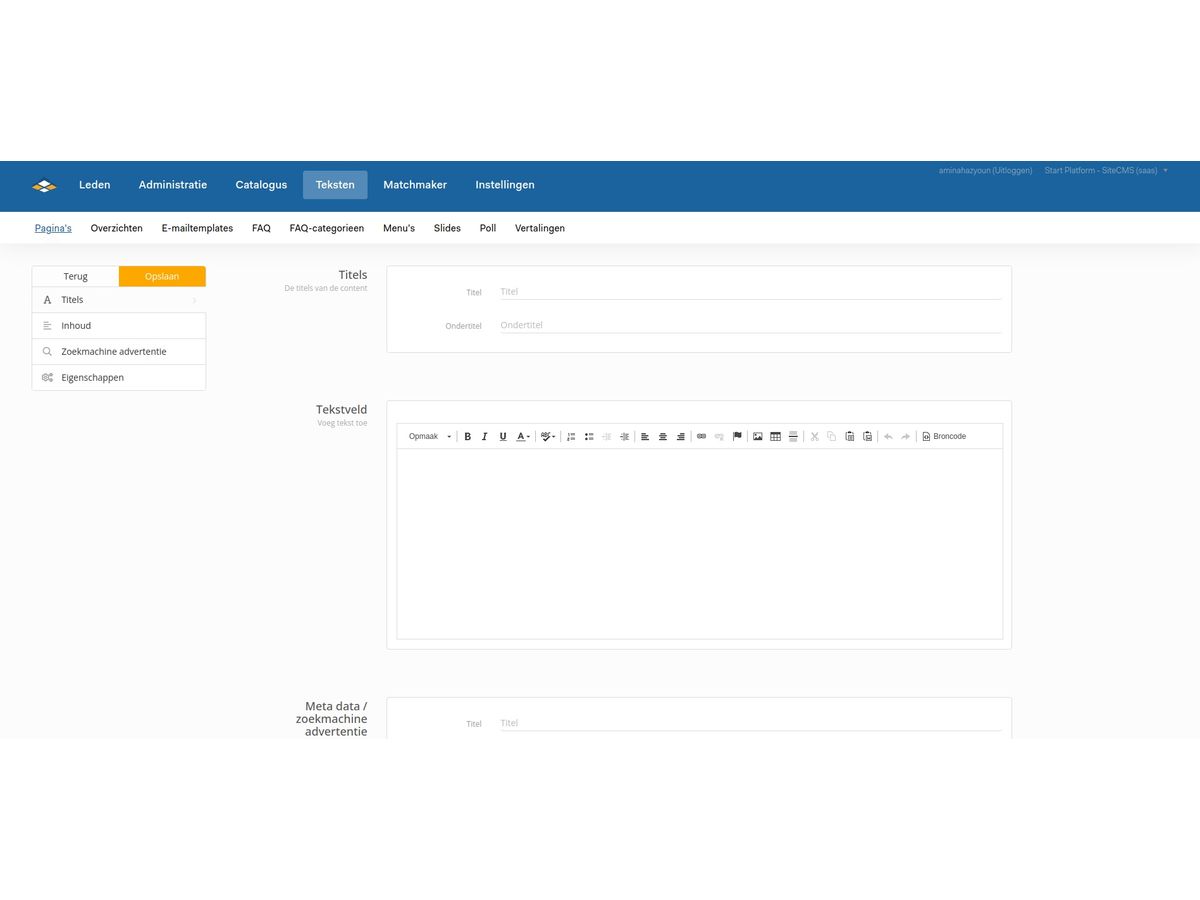Insert a table in the editor
The height and width of the screenshot is (900, 1200).
click(x=775, y=437)
